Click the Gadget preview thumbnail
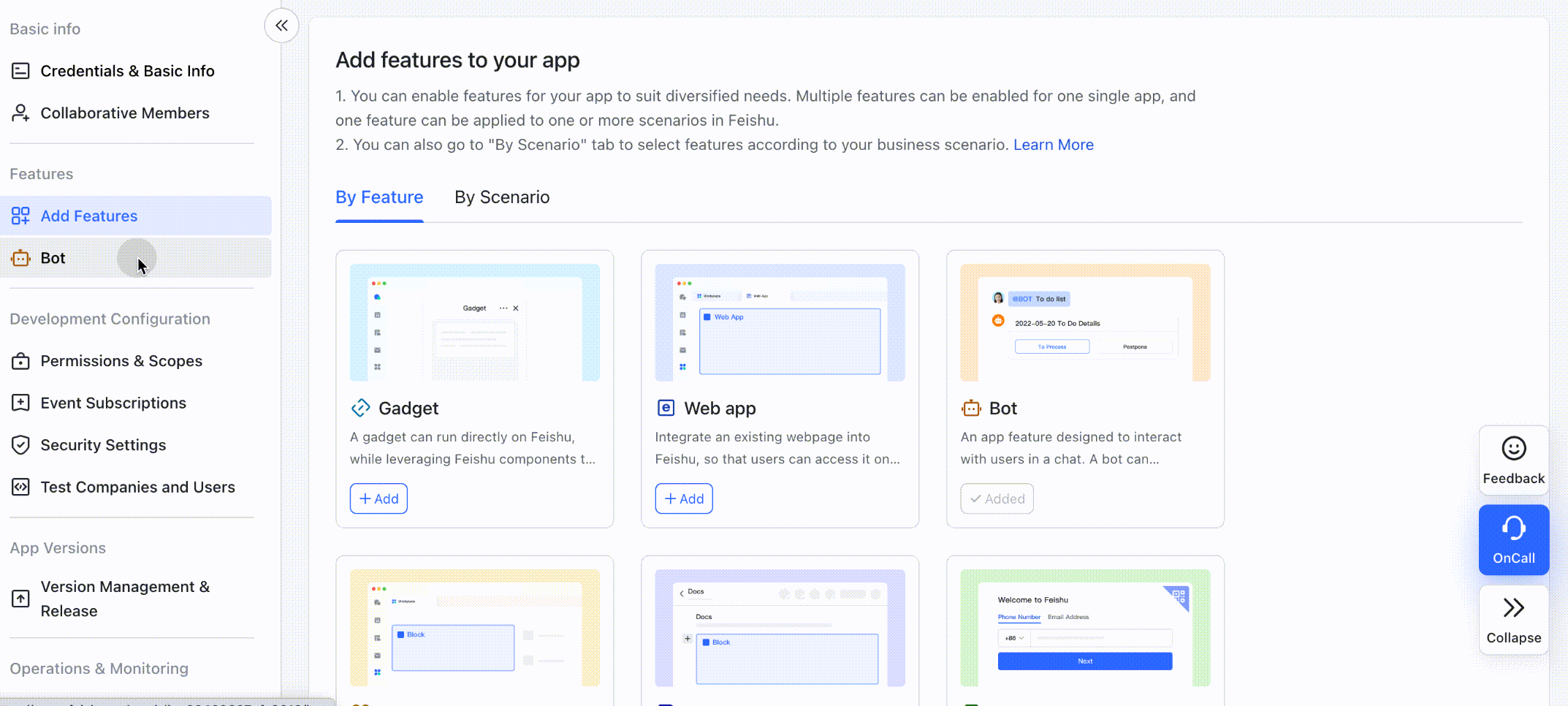The height and width of the screenshot is (706, 1568). (475, 322)
